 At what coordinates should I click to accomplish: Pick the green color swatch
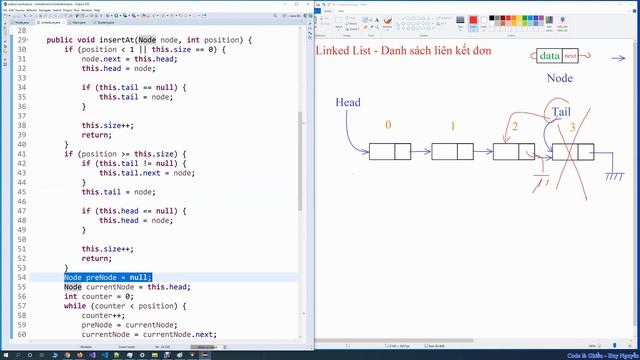524,18
